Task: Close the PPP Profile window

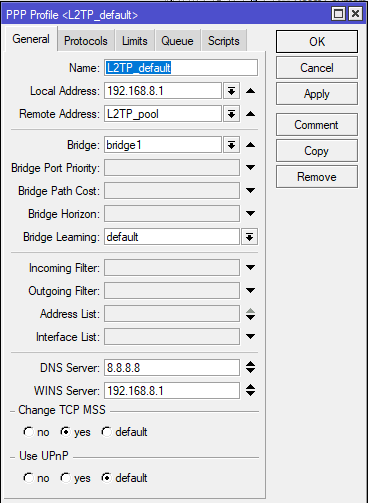Action: pyautogui.click(x=355, y=14)
